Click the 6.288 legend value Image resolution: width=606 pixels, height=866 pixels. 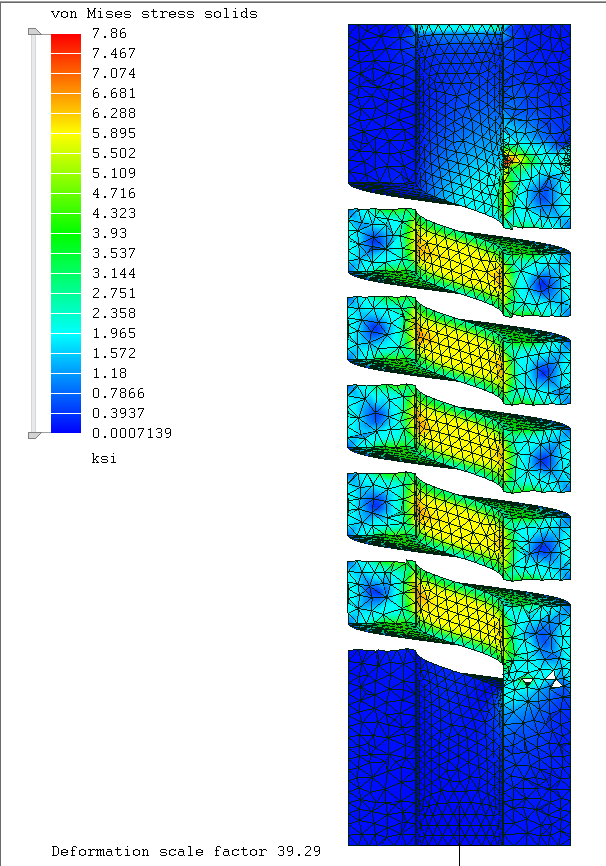coord(114,113)
